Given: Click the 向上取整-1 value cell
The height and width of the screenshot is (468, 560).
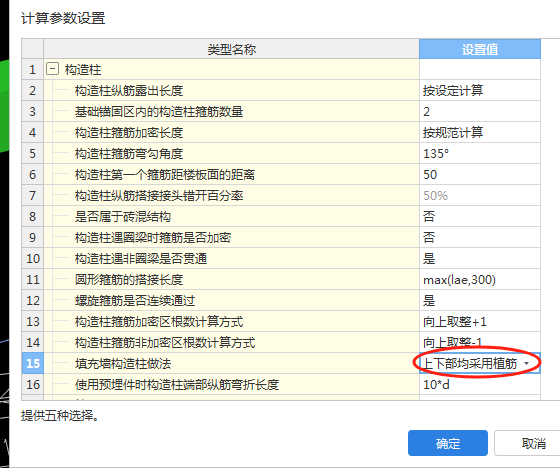Looking at the screenshot, I should (480, 343).
